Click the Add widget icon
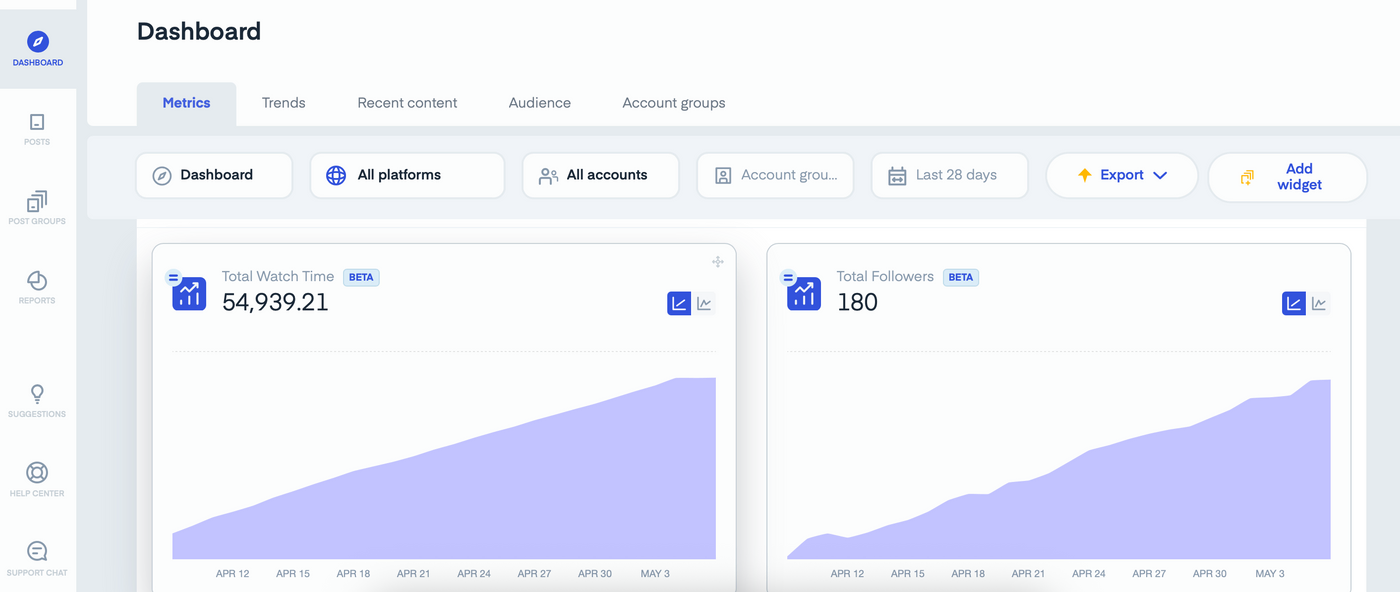This screenshot has height=592, width=1400. (1247, 177)
